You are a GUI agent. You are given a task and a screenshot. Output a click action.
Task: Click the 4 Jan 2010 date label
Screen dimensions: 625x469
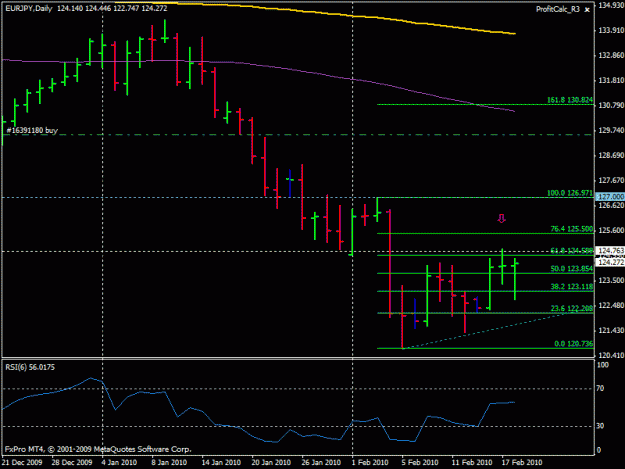(x=119, y=462)
